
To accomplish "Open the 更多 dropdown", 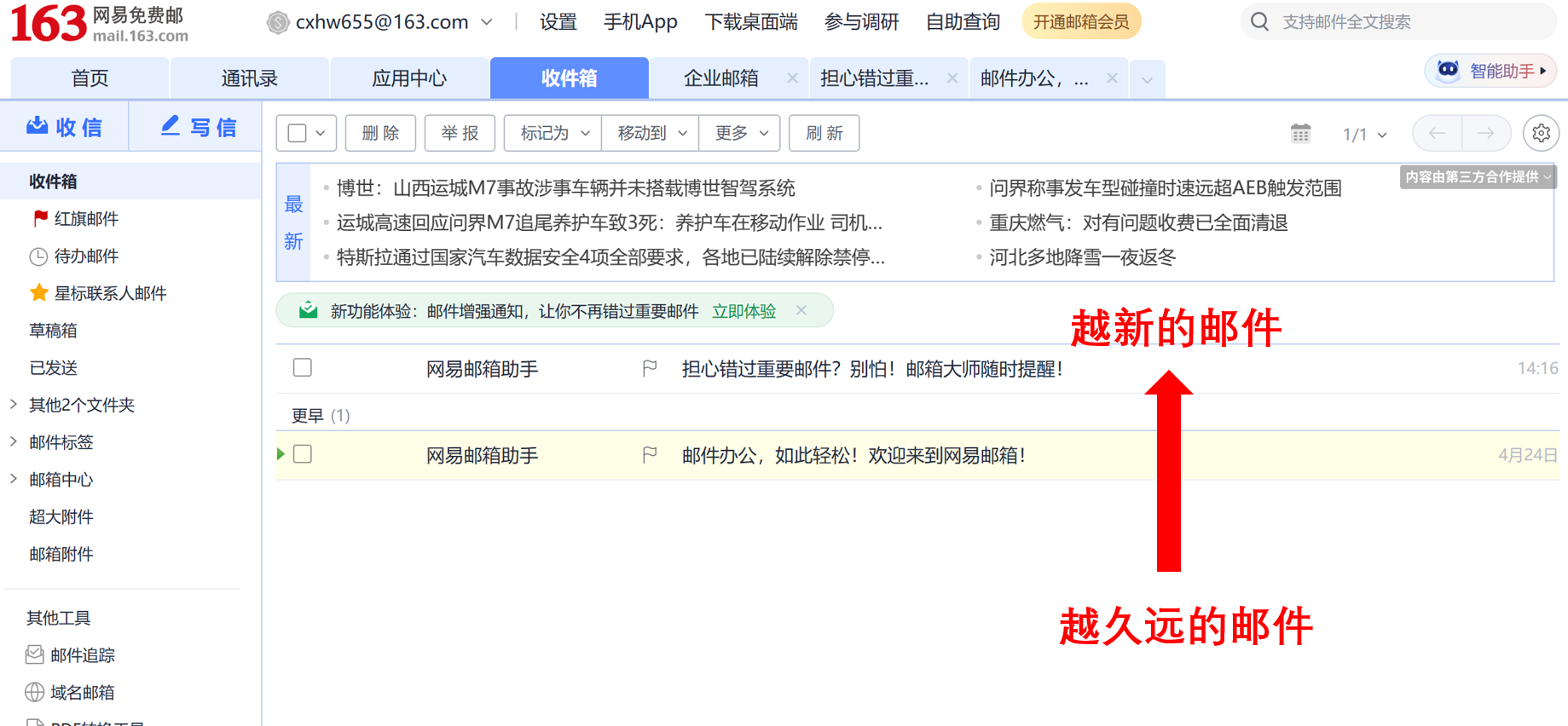I will [x=740, y=133].
